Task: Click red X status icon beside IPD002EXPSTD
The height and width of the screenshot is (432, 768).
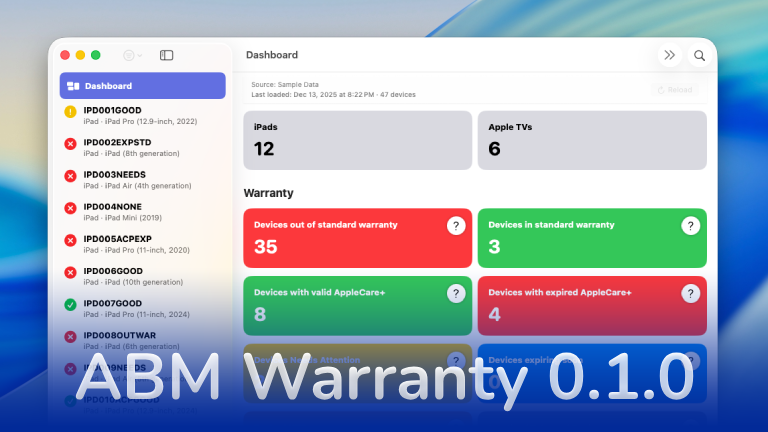Action: (70, 144)
